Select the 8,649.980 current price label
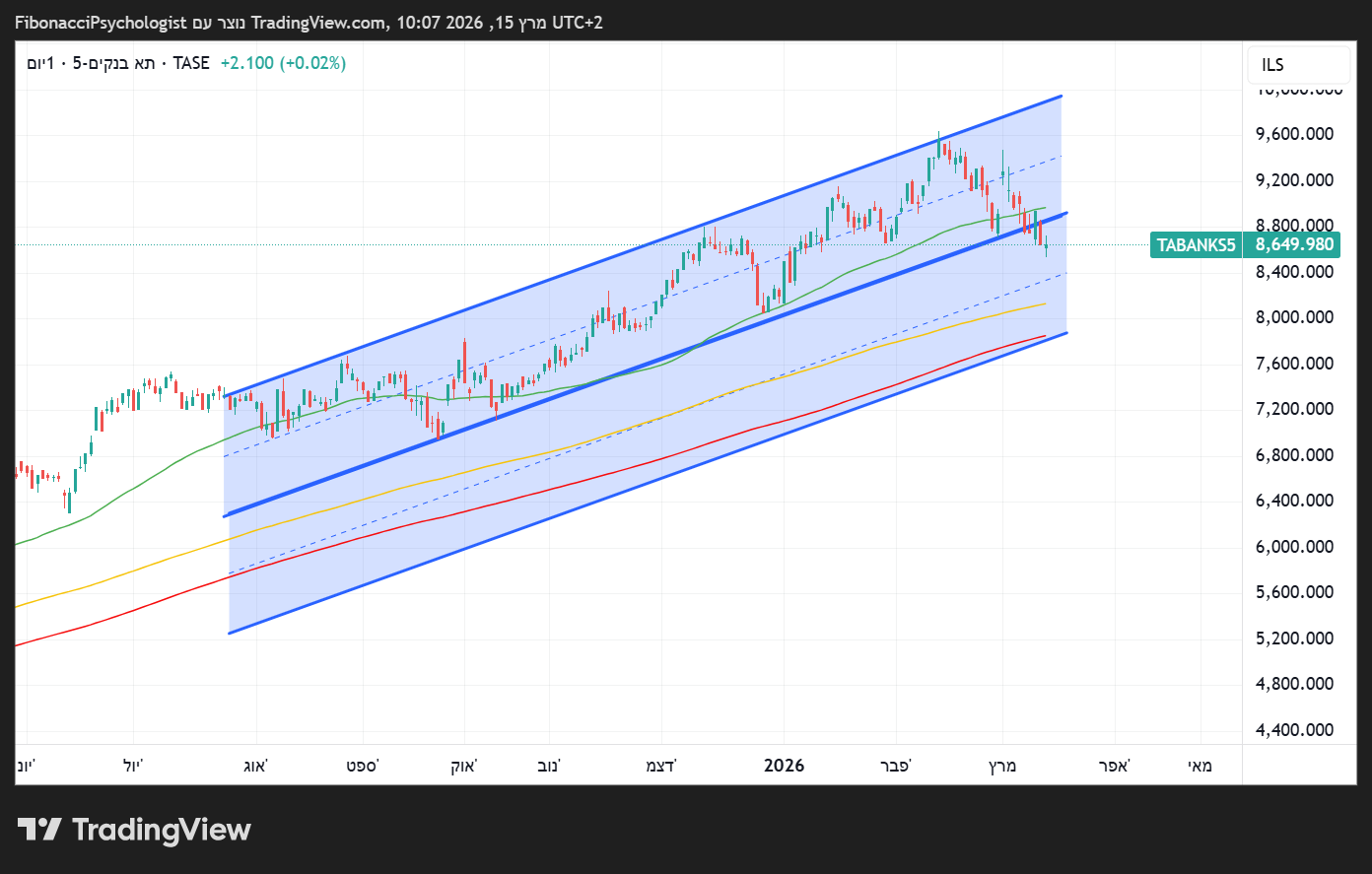 tap(1294, 245)
